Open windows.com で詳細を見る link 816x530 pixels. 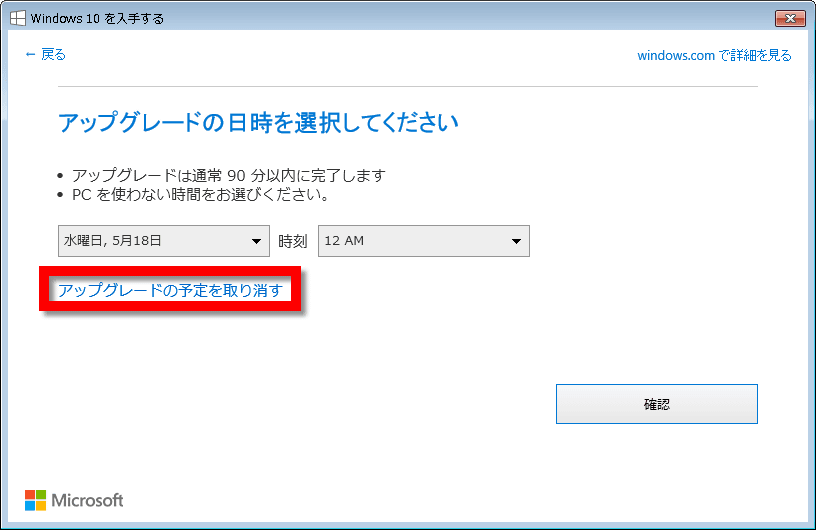pyautogui.click(x=714, y=55)
